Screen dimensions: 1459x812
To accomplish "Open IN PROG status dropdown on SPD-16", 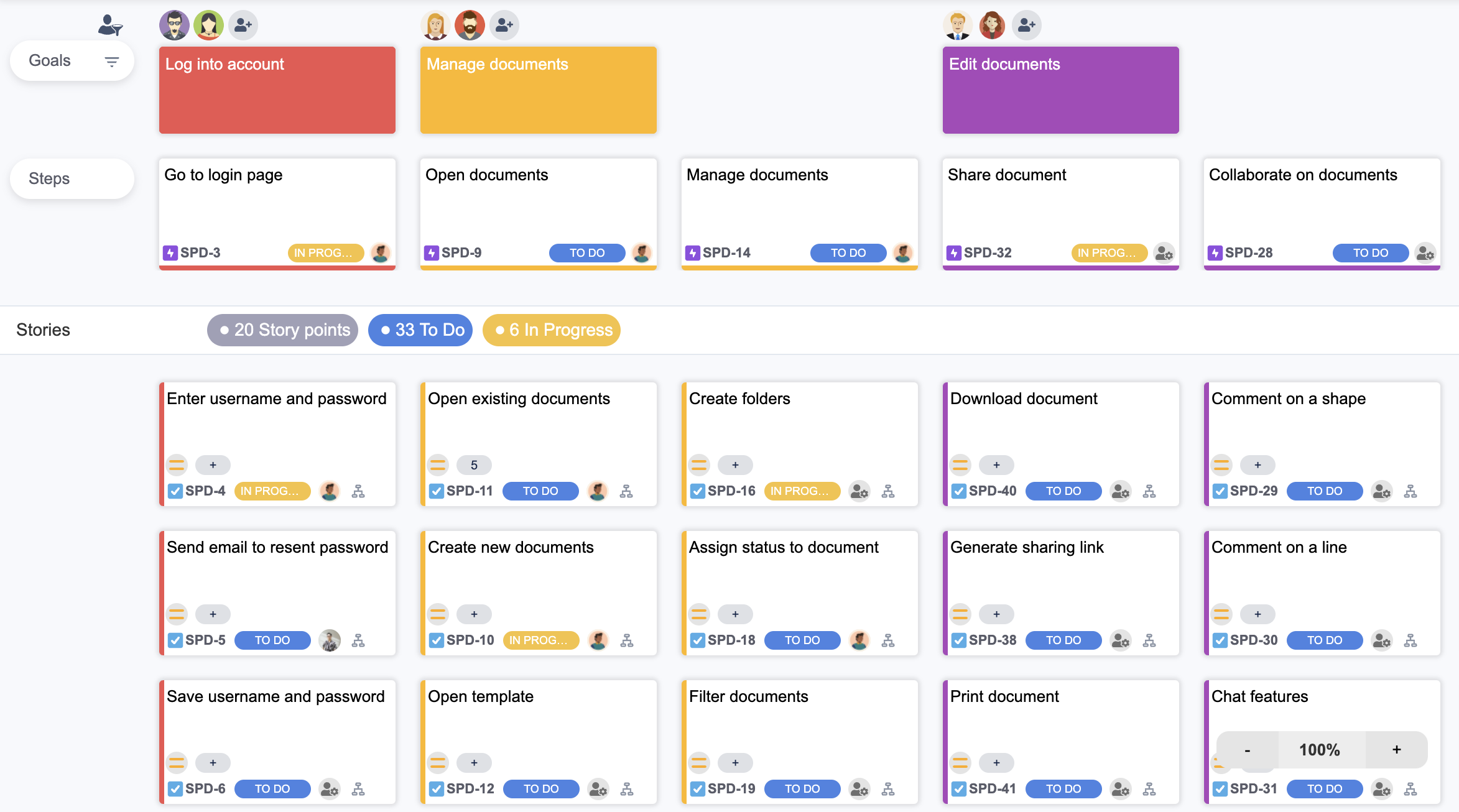I will [x=802, y=491].
